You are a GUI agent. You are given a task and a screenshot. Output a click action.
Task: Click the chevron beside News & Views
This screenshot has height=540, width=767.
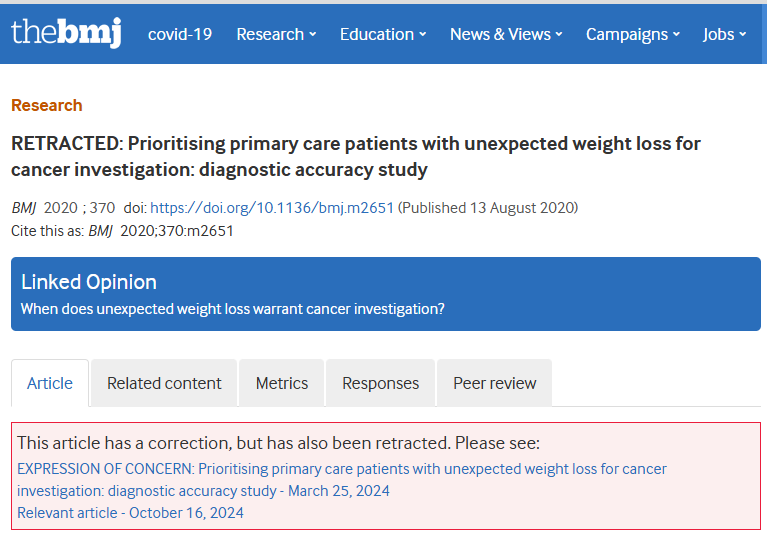[559, 34]
